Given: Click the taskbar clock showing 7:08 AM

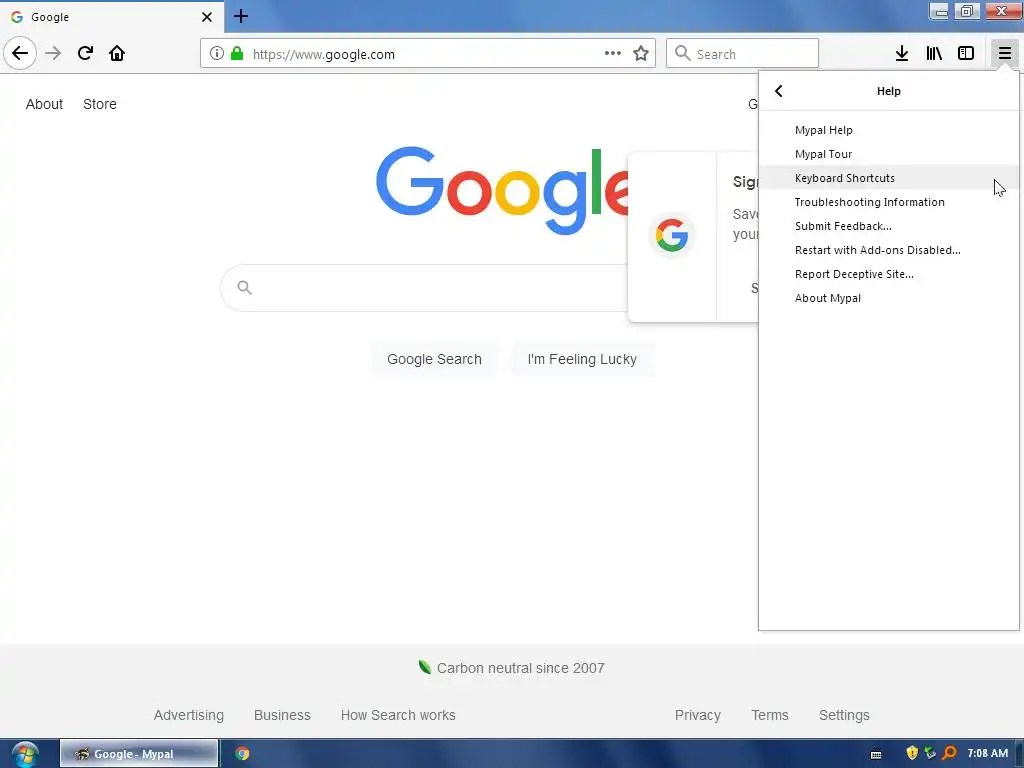Looking at the screenshot, I should [987, 753].
